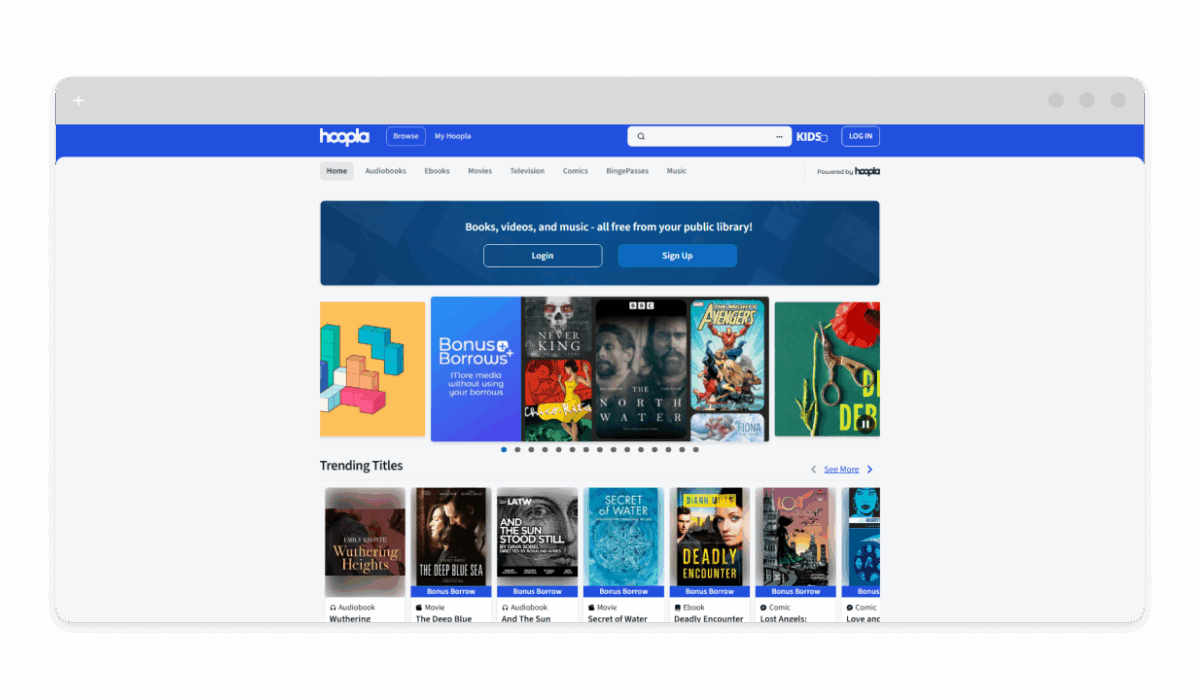Switch to the Audiobooks tab
This screenshot has height=700, width=1200.
[385, 171]
